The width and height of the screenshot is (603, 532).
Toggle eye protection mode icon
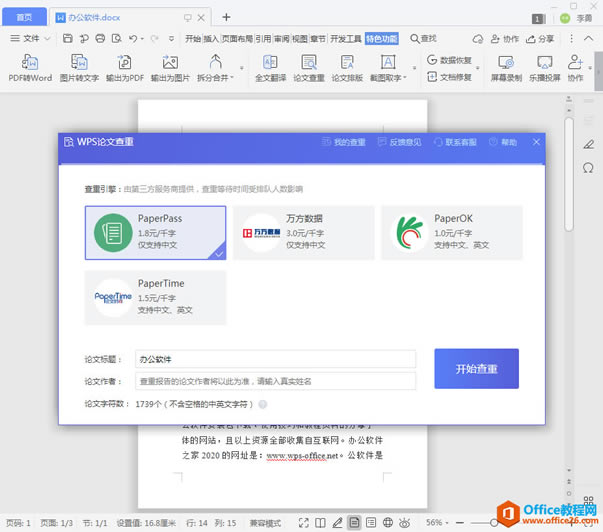click(405, 522)
